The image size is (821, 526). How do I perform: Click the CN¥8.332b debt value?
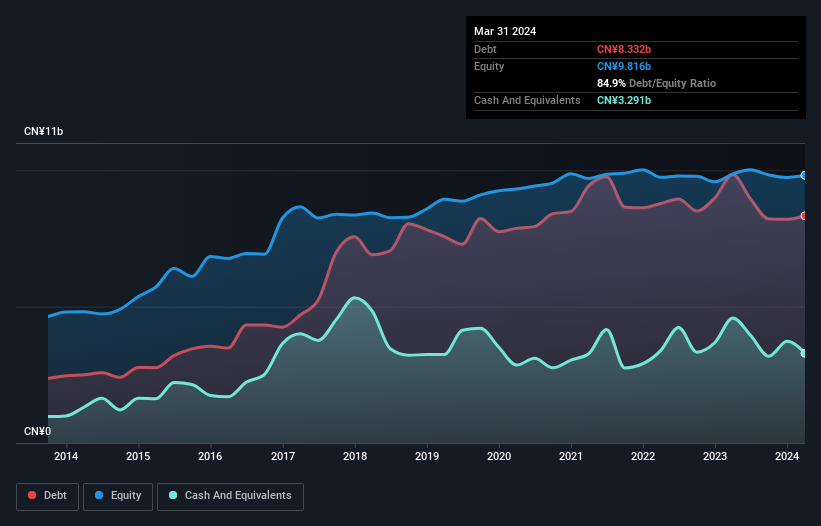click(624, 49)
